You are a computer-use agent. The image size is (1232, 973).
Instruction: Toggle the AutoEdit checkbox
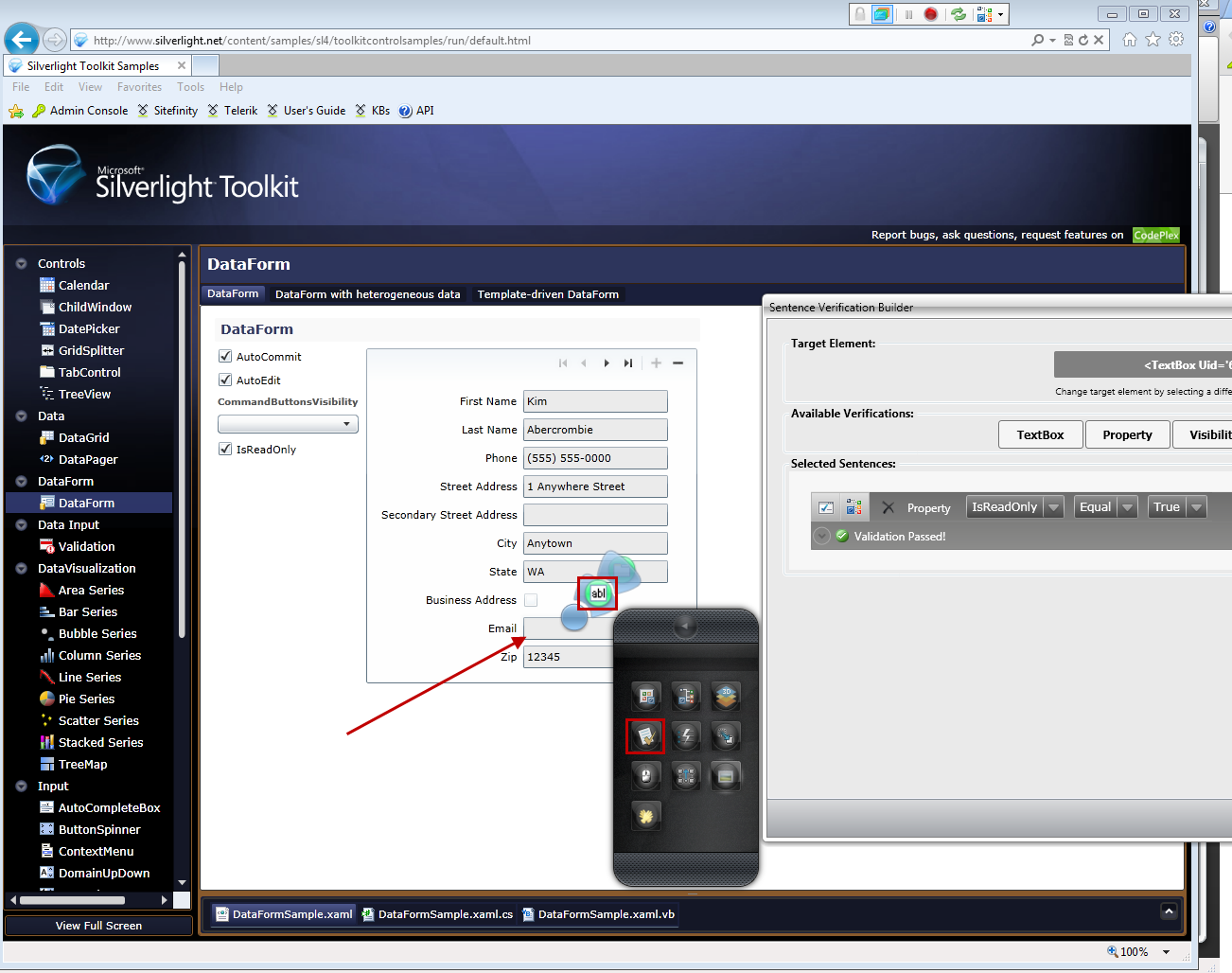click(x=225, y=380)
